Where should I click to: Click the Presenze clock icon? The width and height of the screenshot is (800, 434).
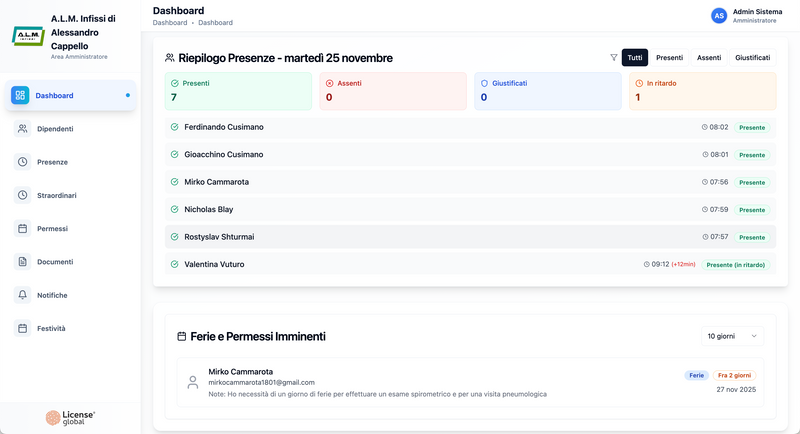[x=22, y=162]
